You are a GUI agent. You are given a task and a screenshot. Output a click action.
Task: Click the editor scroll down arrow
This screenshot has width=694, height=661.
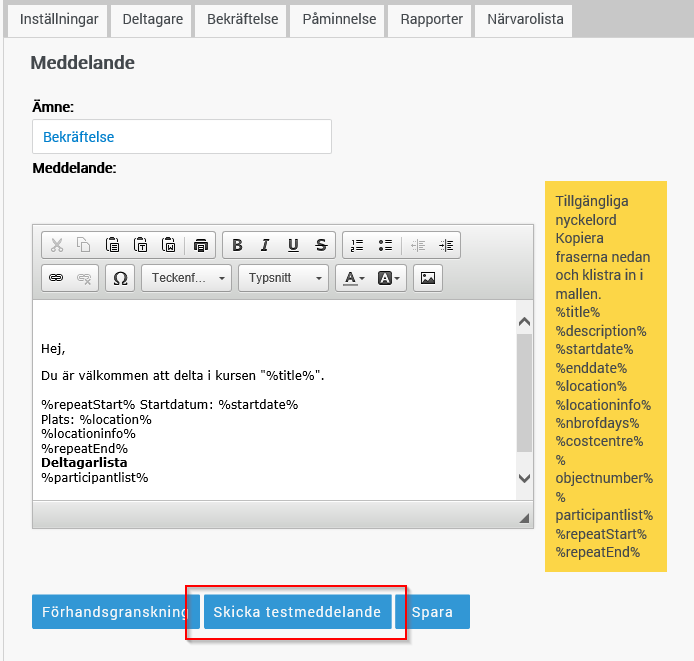524,478
